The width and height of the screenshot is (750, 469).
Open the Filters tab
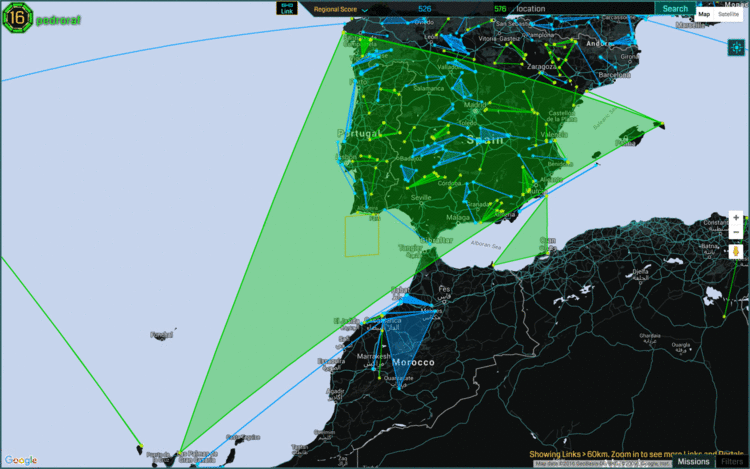tap(732, 461)
